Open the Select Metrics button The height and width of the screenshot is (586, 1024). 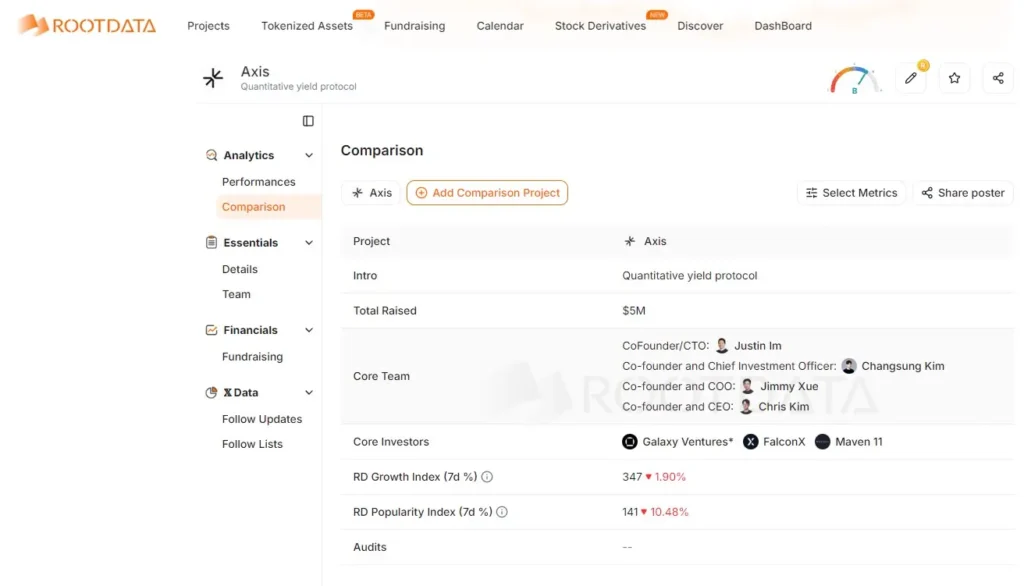(852, 193)
